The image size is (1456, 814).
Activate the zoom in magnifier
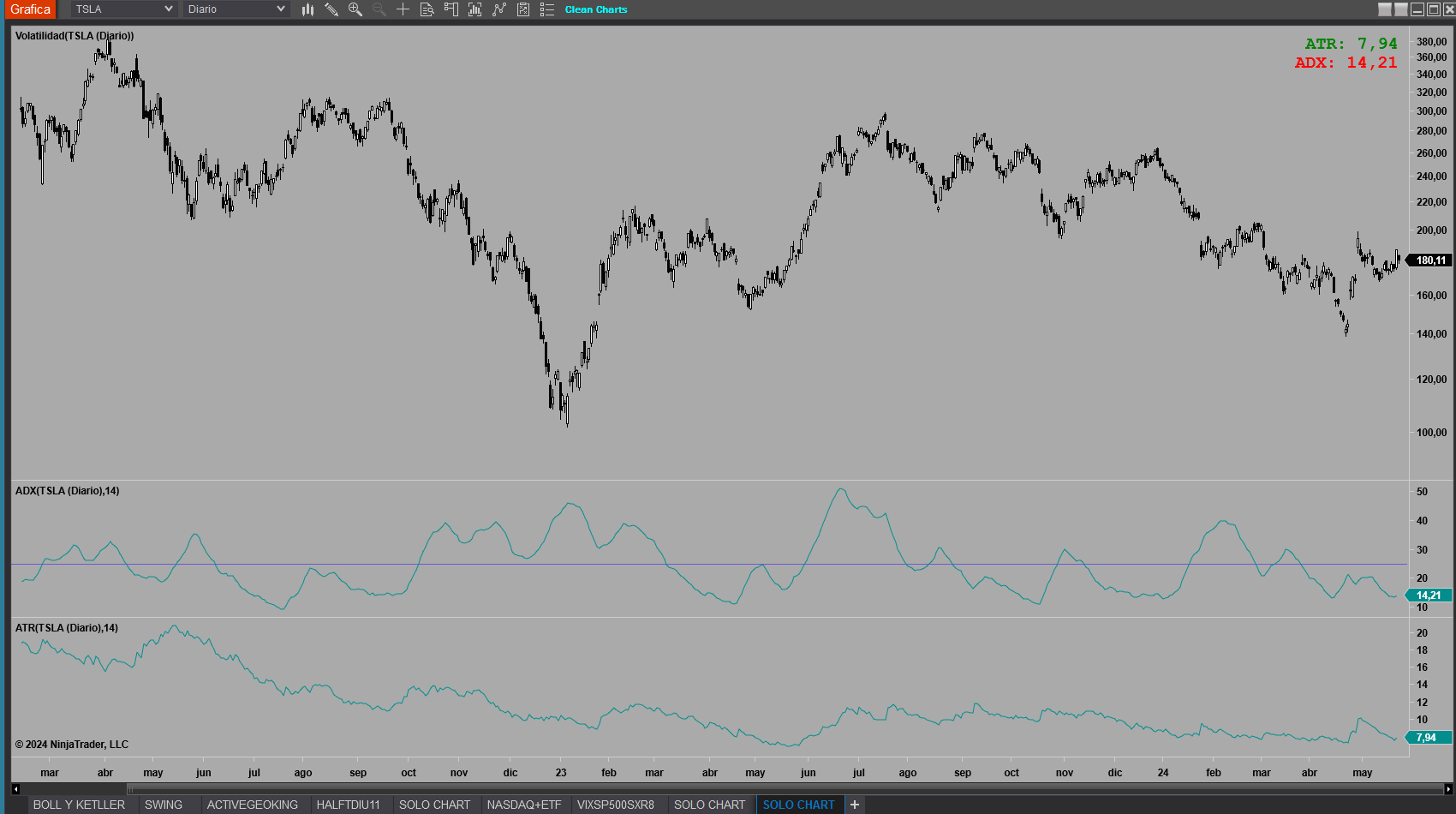[355, 9]
